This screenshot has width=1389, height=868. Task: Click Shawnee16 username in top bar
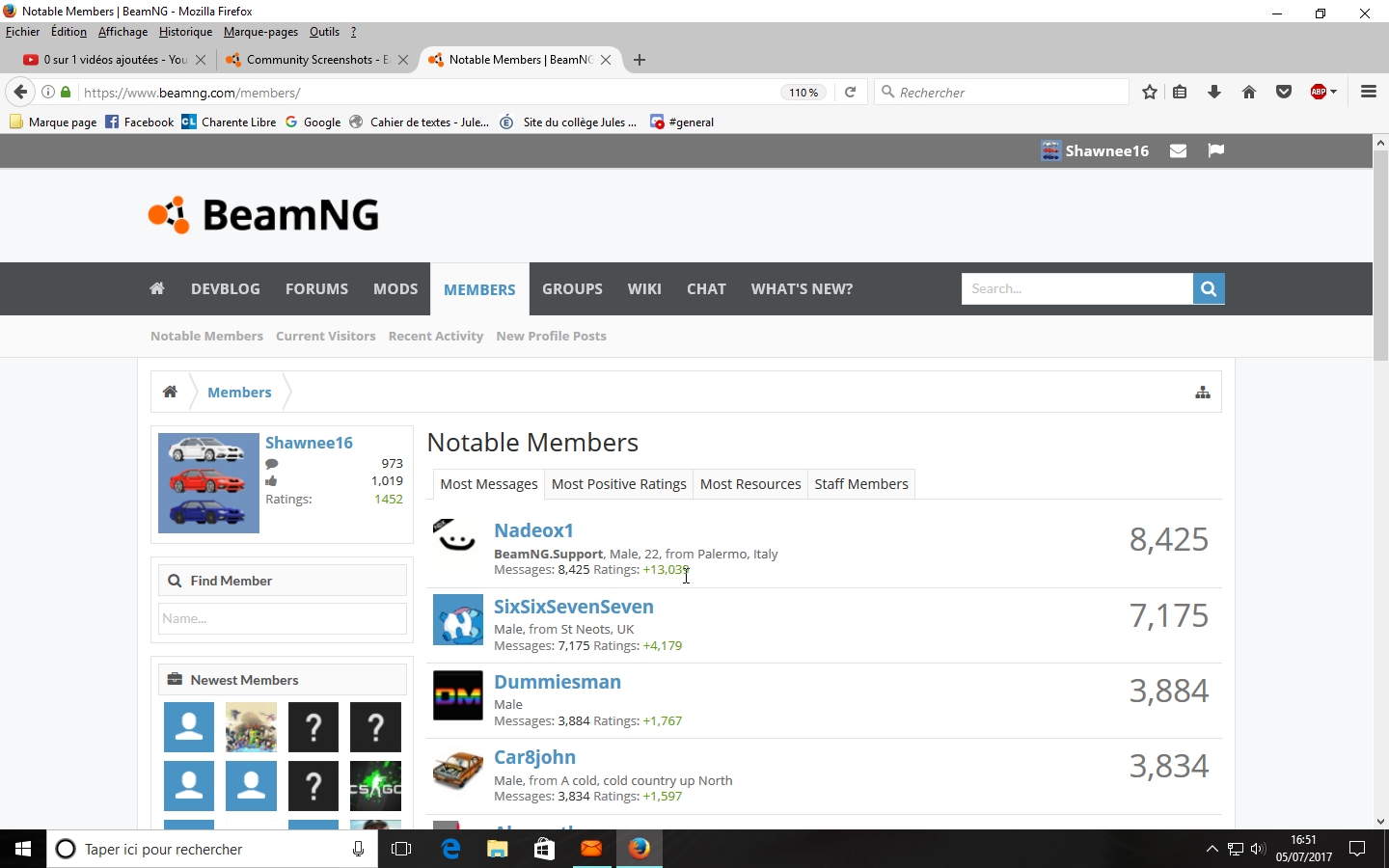(x=1106, y=150)
